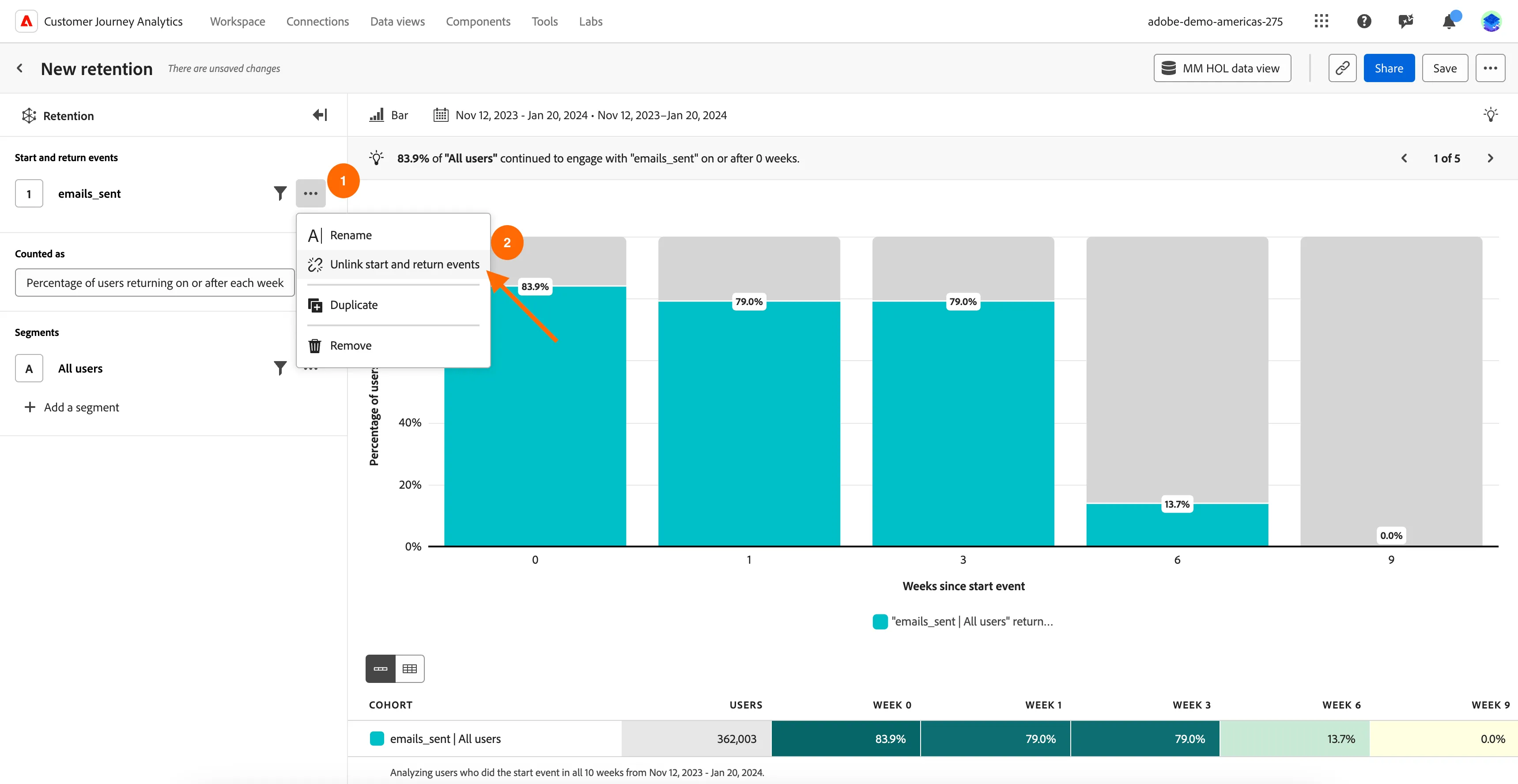The width and height of the screenshot is (1518, 784).
Task: Copy link with the chain icon button
Action: pyautogui.click(x=1342, y=68)
